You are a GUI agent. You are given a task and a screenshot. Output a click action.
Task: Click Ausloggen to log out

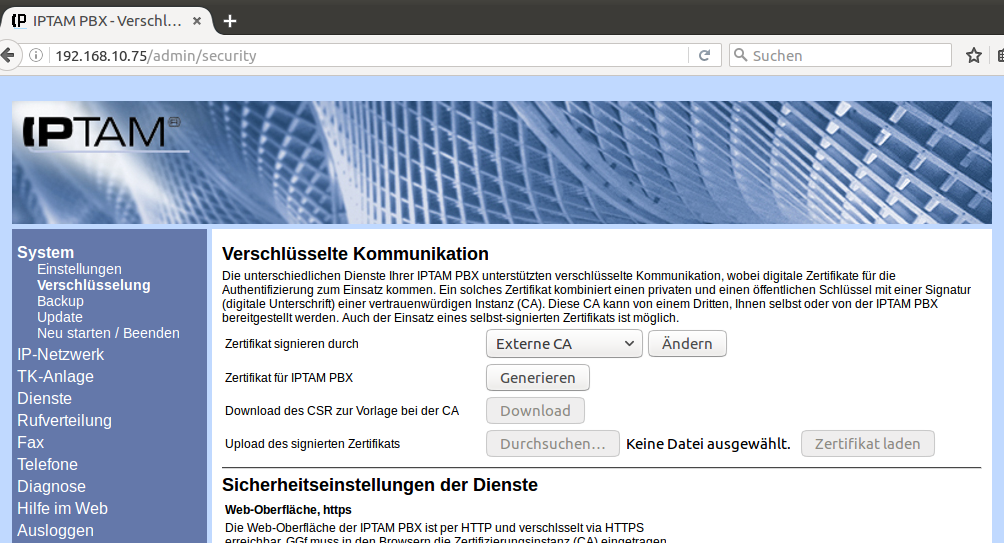pyautogui.click(x=55, y=531)
